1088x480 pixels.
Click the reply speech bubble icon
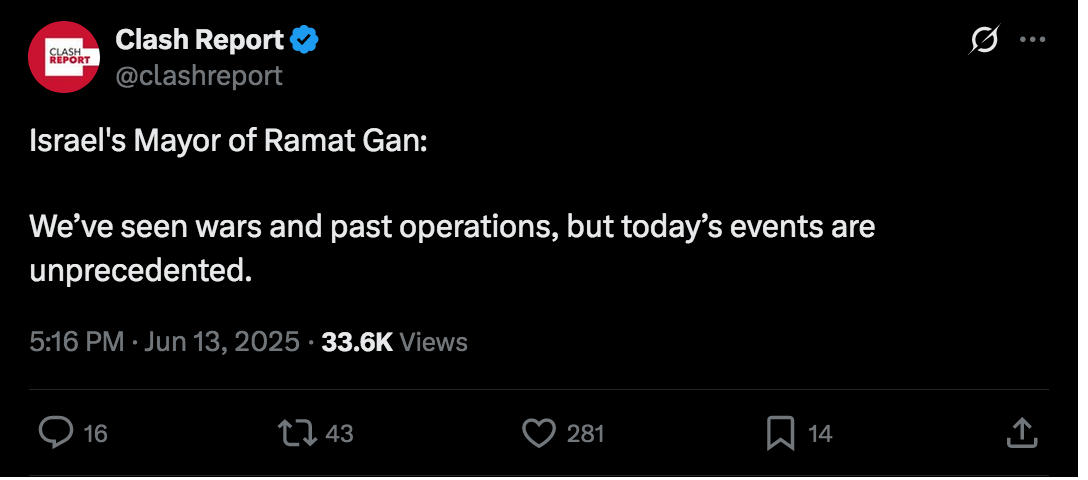pyautogui.click(x=56, y=434)
